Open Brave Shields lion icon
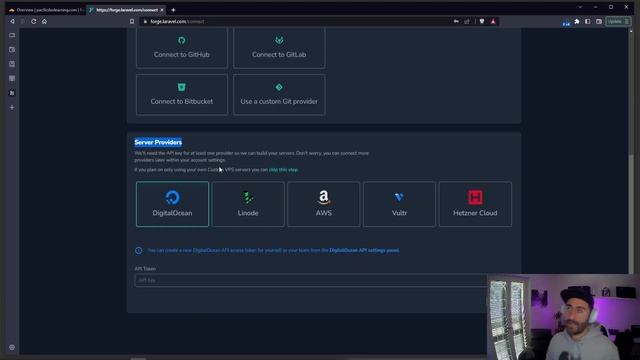Viewport: 640px width, 360px height. (482, 21)
